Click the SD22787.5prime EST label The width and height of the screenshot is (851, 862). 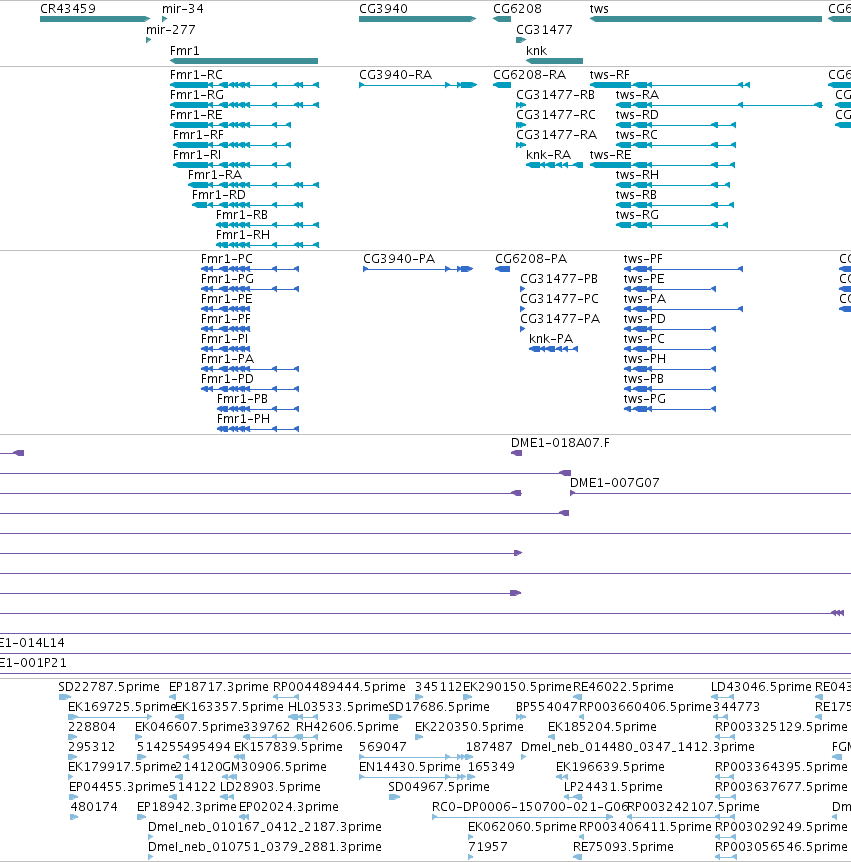pyautogui.click(x=109, y=687)
